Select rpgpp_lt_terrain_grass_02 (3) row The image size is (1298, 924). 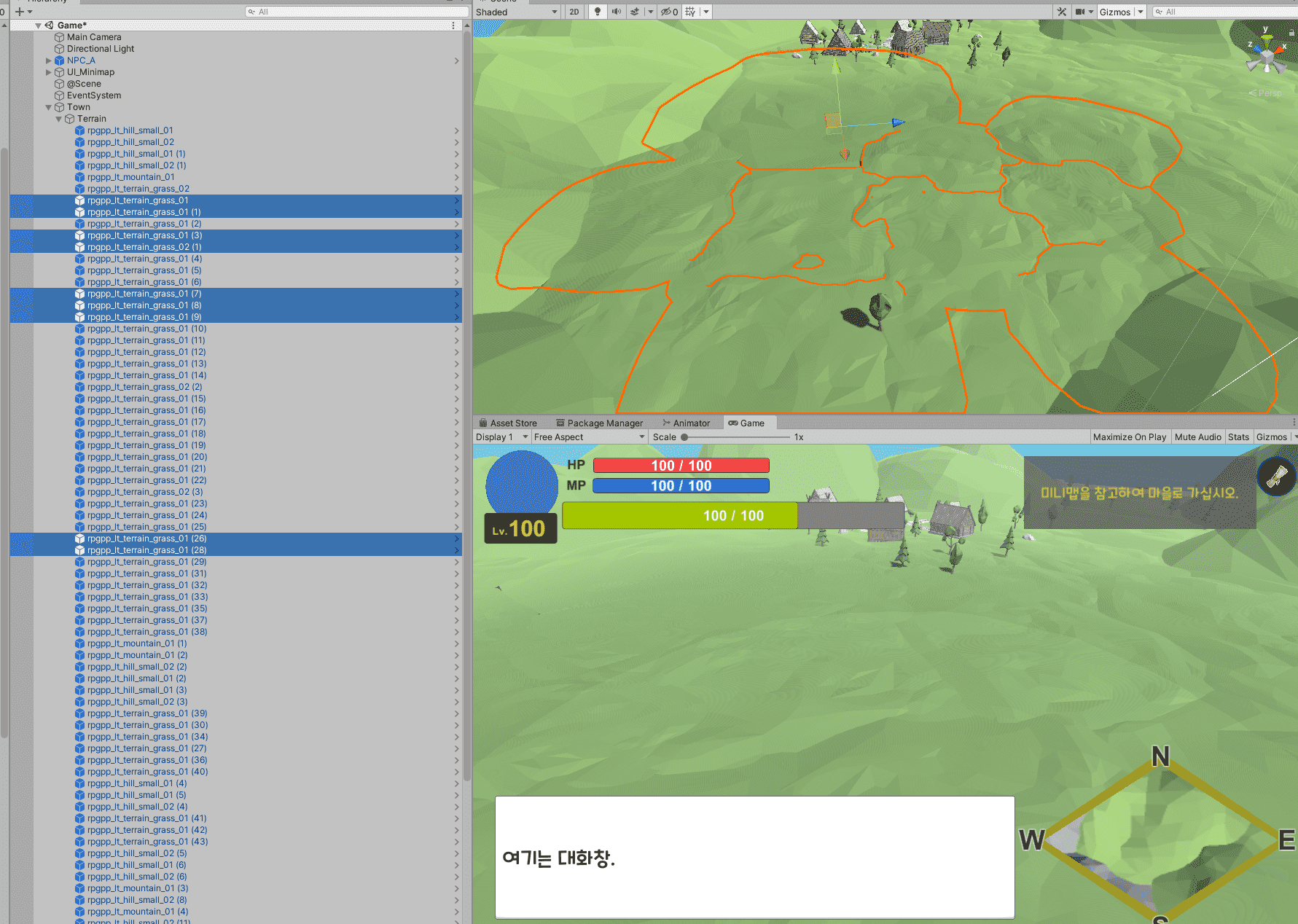236,492
